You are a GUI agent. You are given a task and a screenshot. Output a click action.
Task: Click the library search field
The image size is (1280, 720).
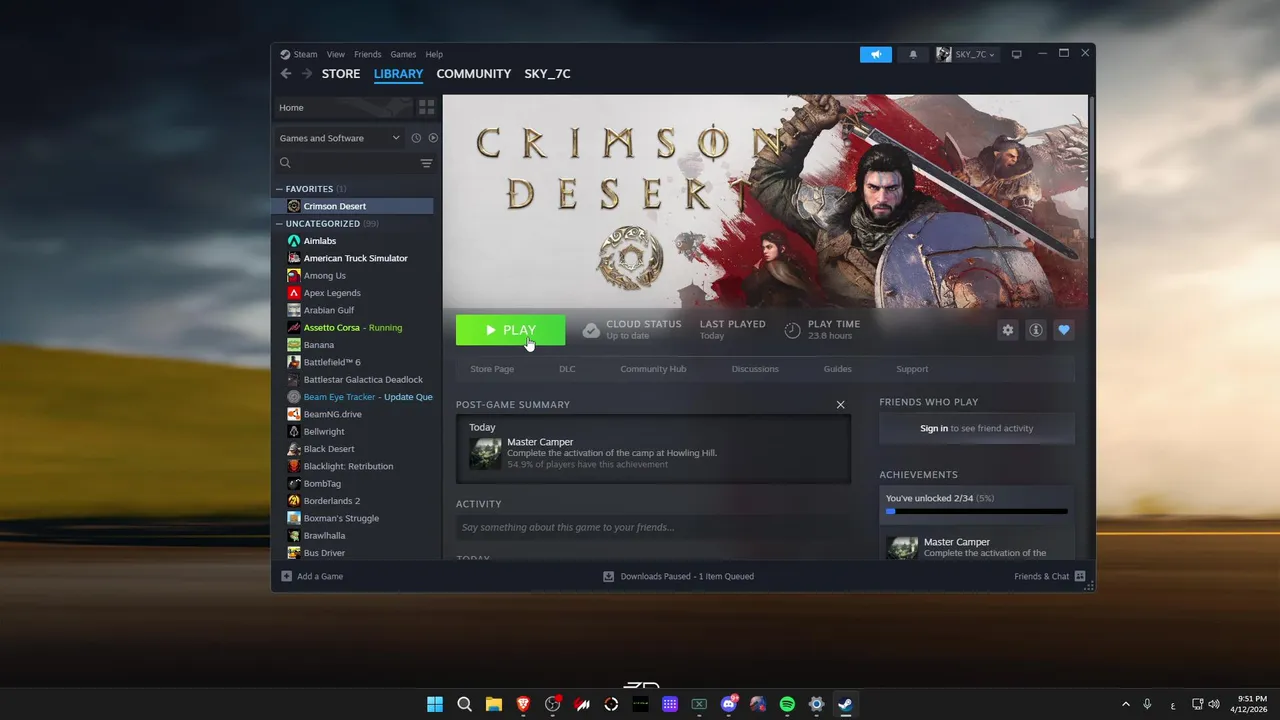click(x=346, y=163)
